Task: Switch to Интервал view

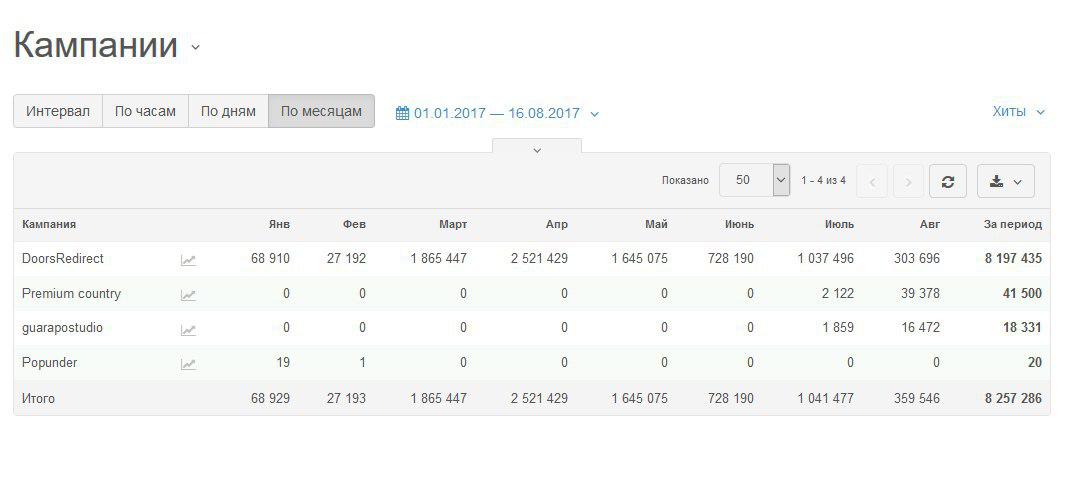Action: click(58, 111)
